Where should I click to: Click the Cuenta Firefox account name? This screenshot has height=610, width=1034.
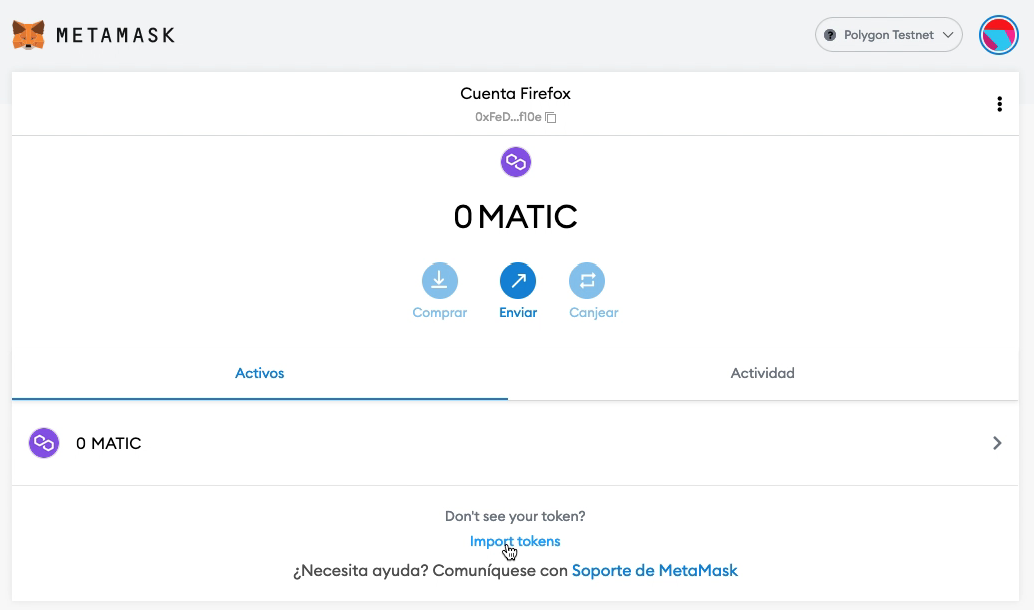coord(516,94)
